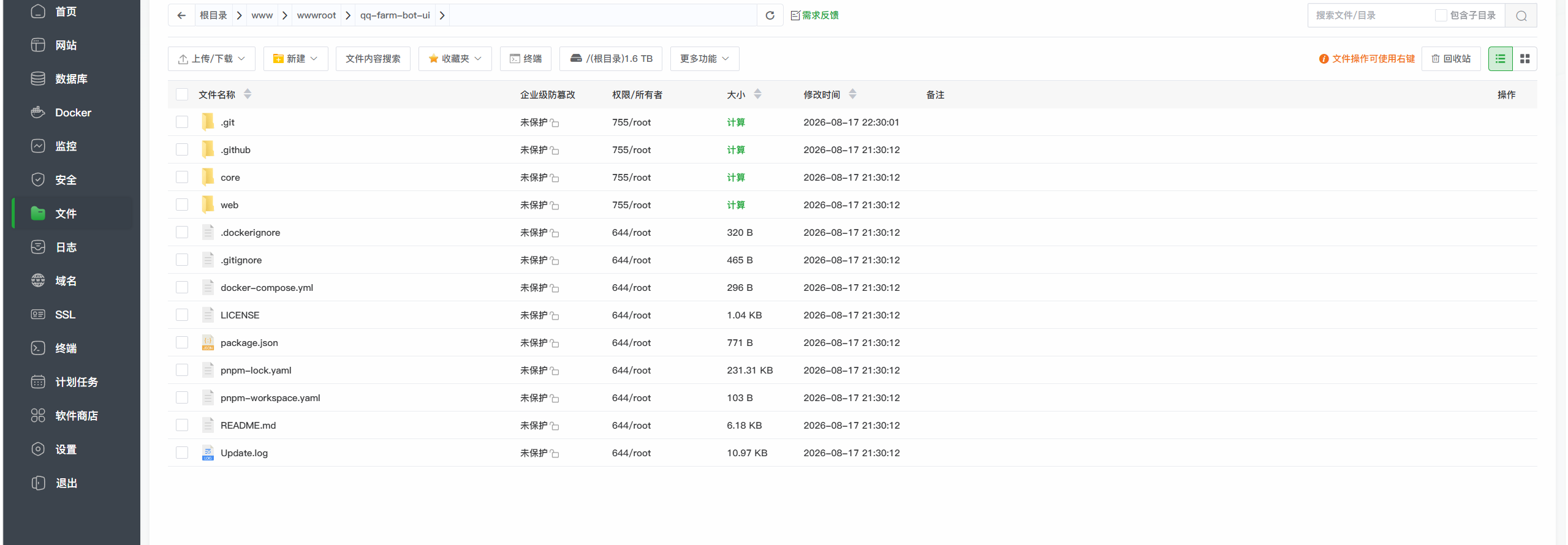Refresh the directory listing
Image resolution: width=1568 pixels, height=545 pixels.
click(x=770, y=15)
